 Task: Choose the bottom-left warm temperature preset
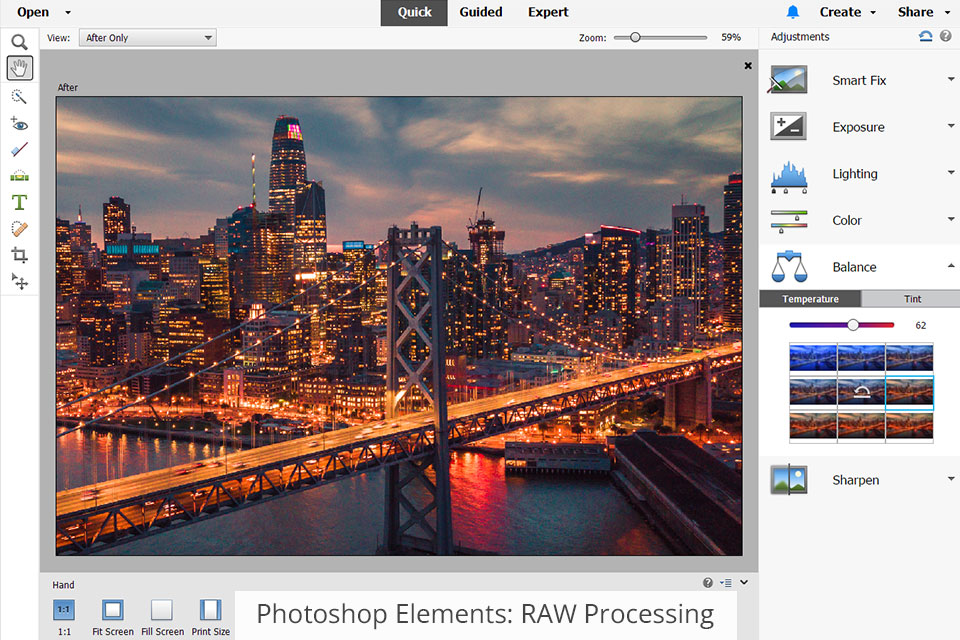813,426
